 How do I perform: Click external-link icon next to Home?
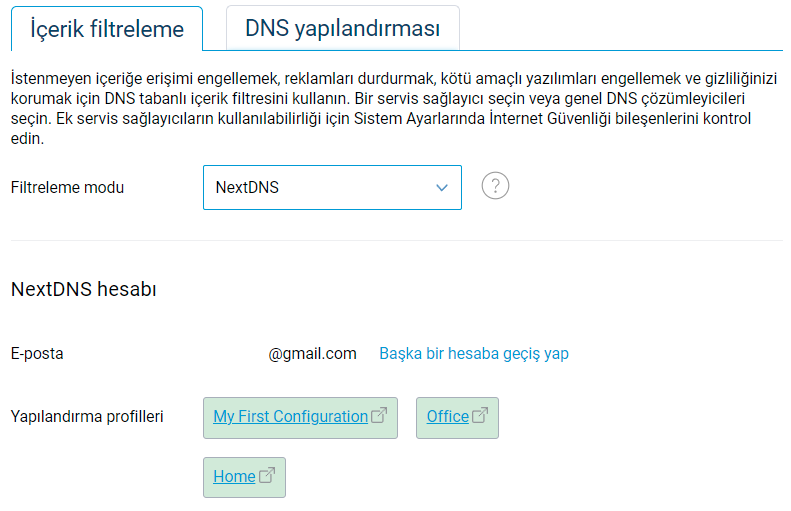(x=267, y=476)
